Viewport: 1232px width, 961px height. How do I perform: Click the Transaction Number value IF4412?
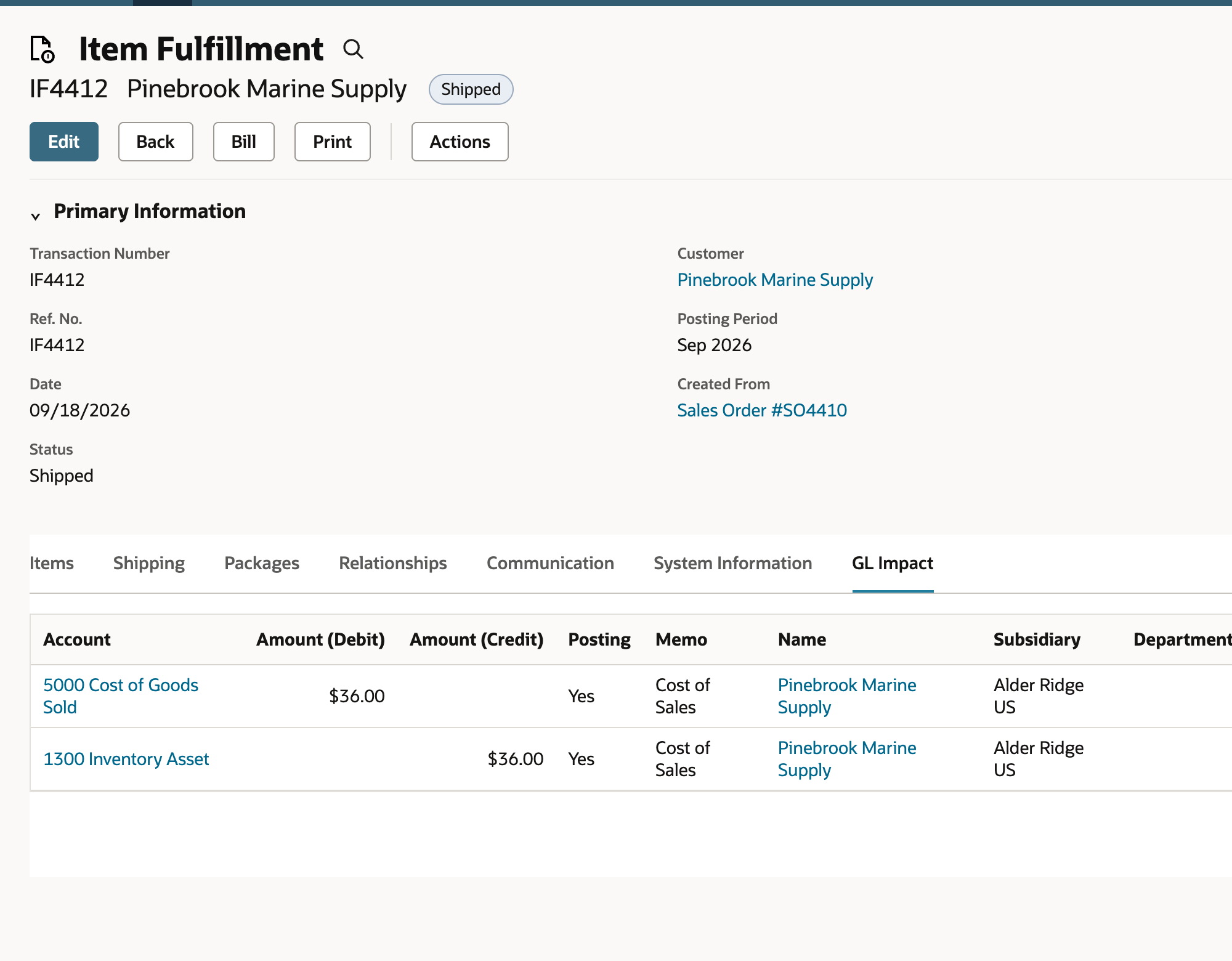click(x=57, y=280)
